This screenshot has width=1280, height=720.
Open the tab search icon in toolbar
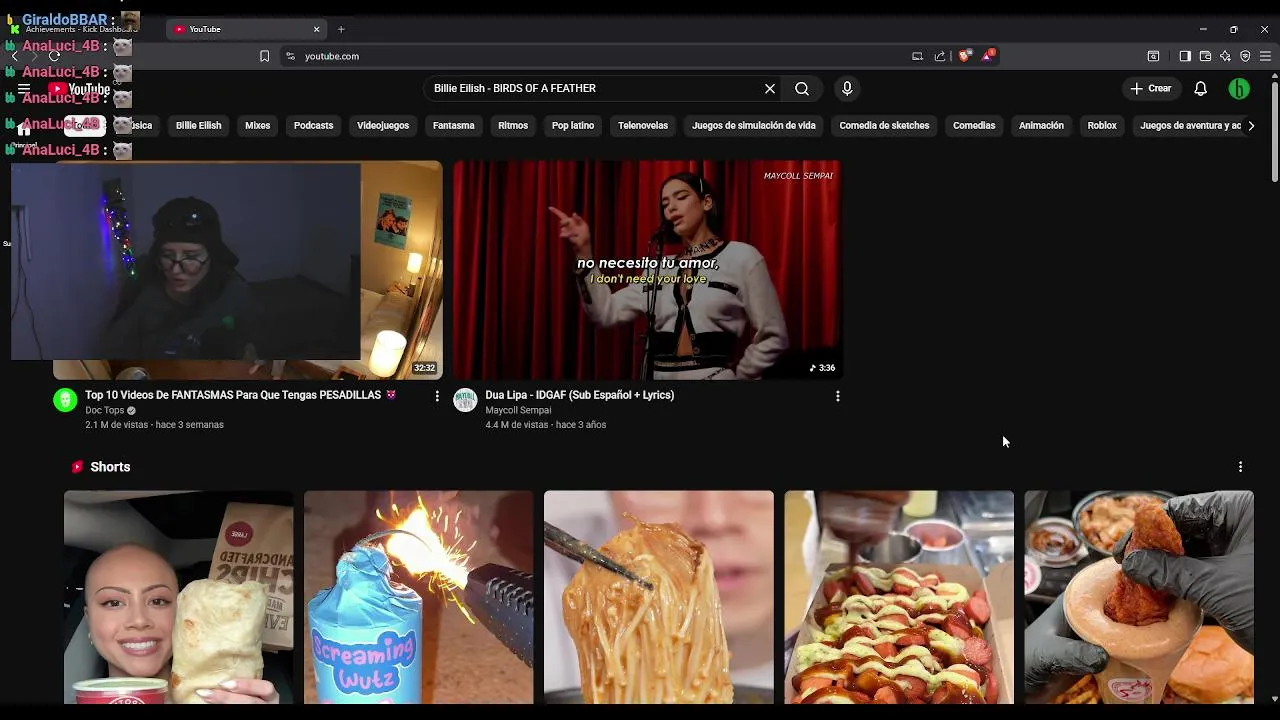(x=1153, y=56)
